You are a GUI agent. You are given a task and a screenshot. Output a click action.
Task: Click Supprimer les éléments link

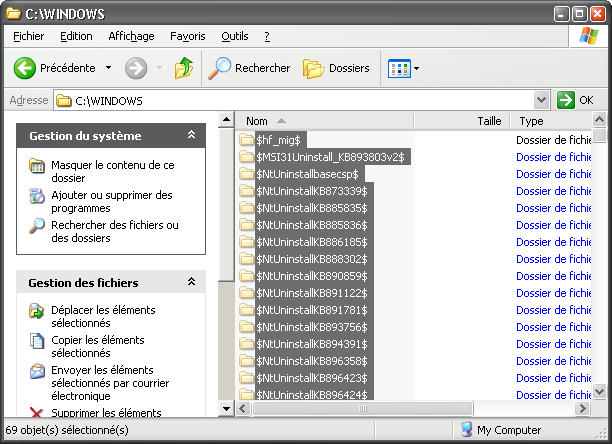coord(106,412)
